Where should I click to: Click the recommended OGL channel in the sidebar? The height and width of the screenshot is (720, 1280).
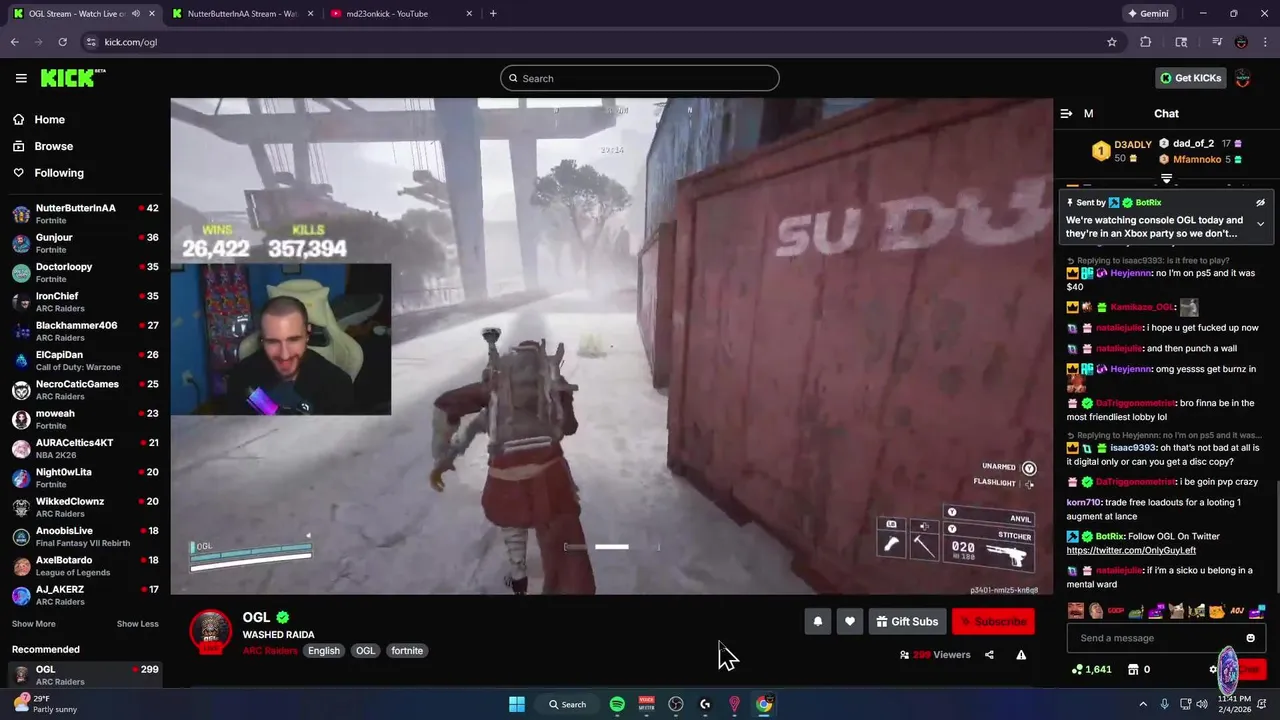[85, 675]
